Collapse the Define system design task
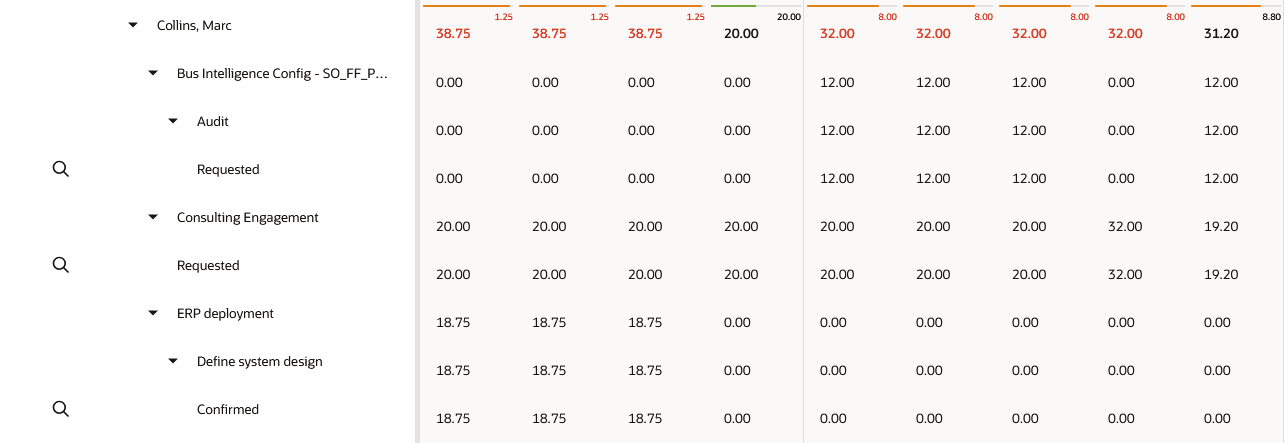This screenshot has width=1284, height=443. (173, 361)
